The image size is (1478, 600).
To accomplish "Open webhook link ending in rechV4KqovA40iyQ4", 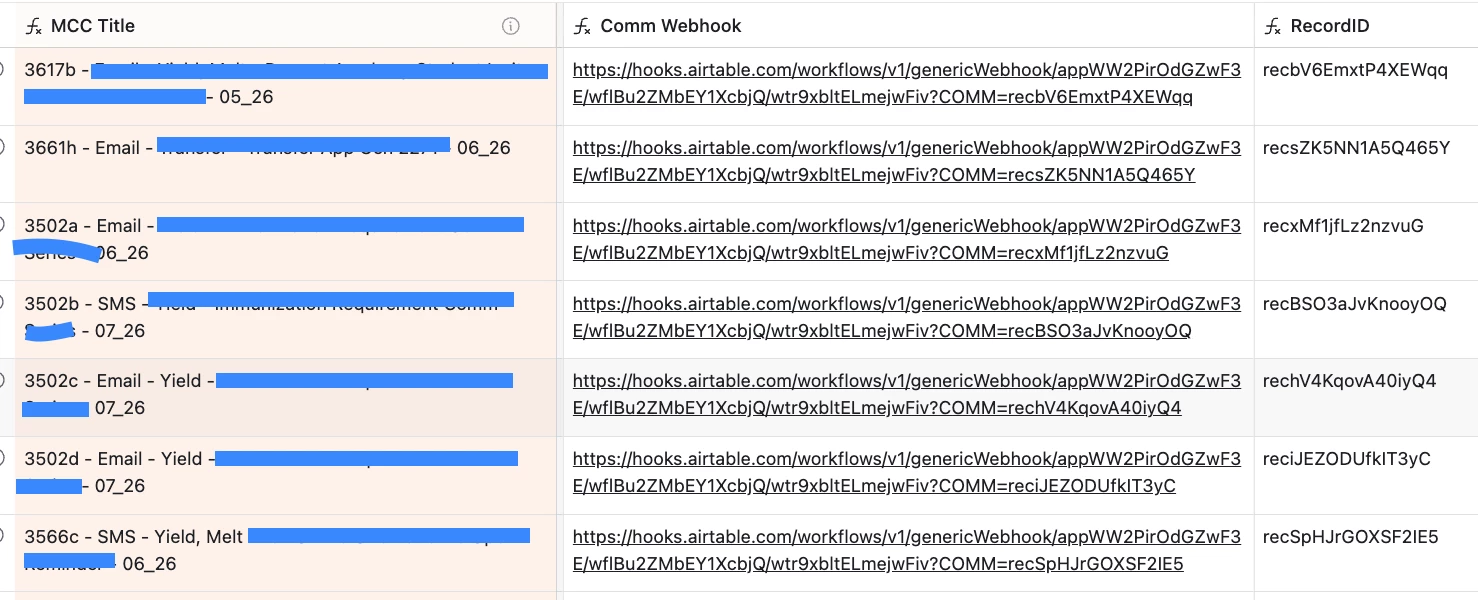I will point(907,395).
